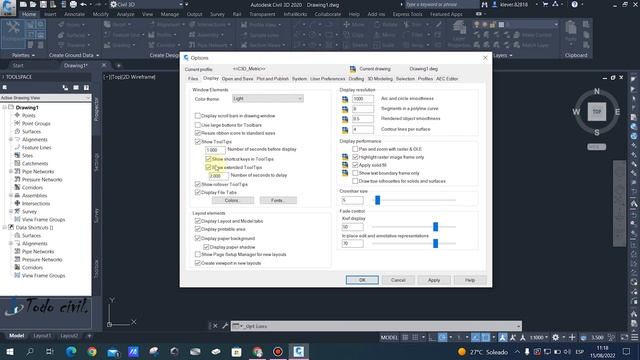The height and width of the screenshot is (360, 640).
Task: Click the Xref display fade slider handle
Action: pos(436,227)
